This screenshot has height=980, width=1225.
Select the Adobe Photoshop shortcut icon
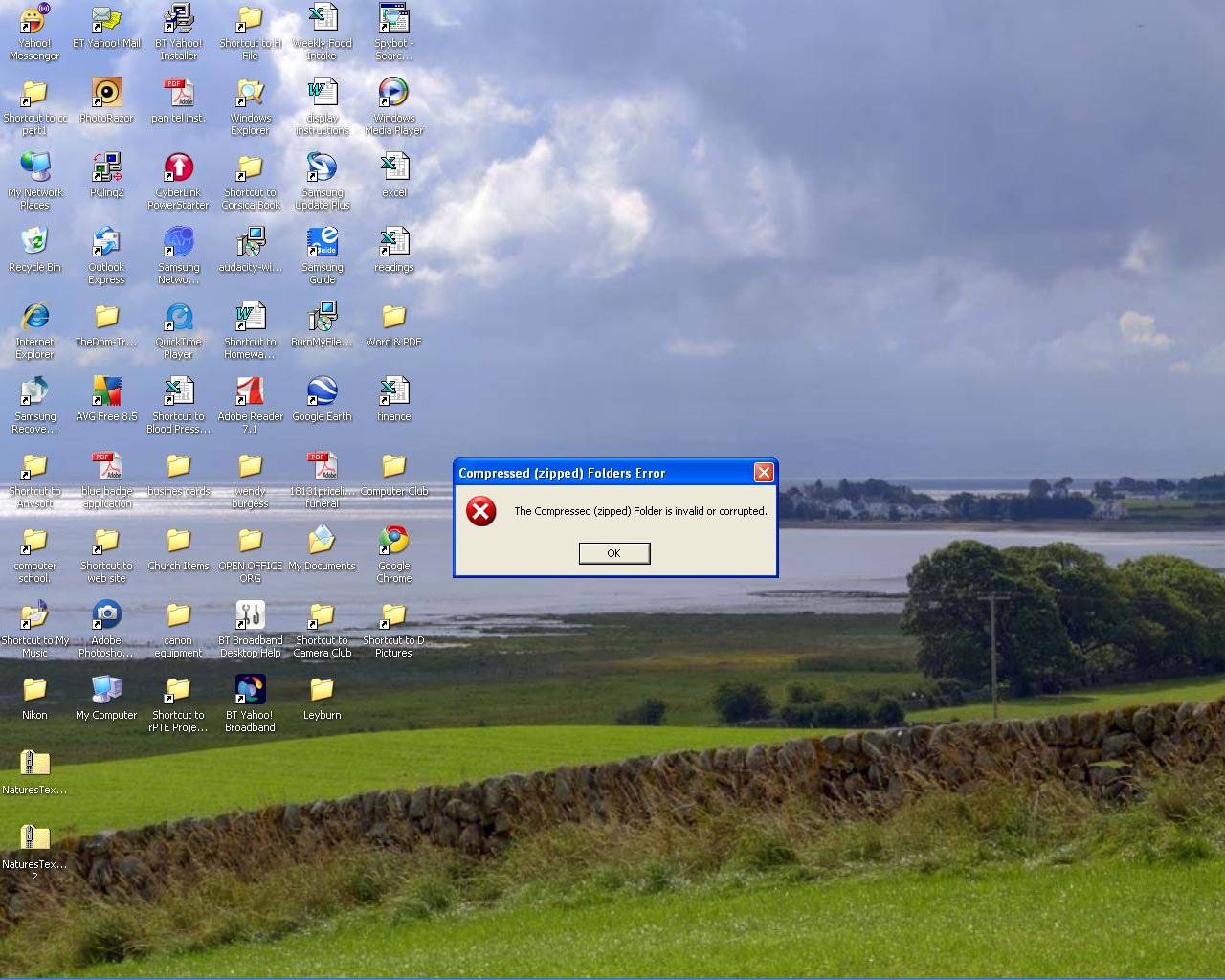point(106,616)
